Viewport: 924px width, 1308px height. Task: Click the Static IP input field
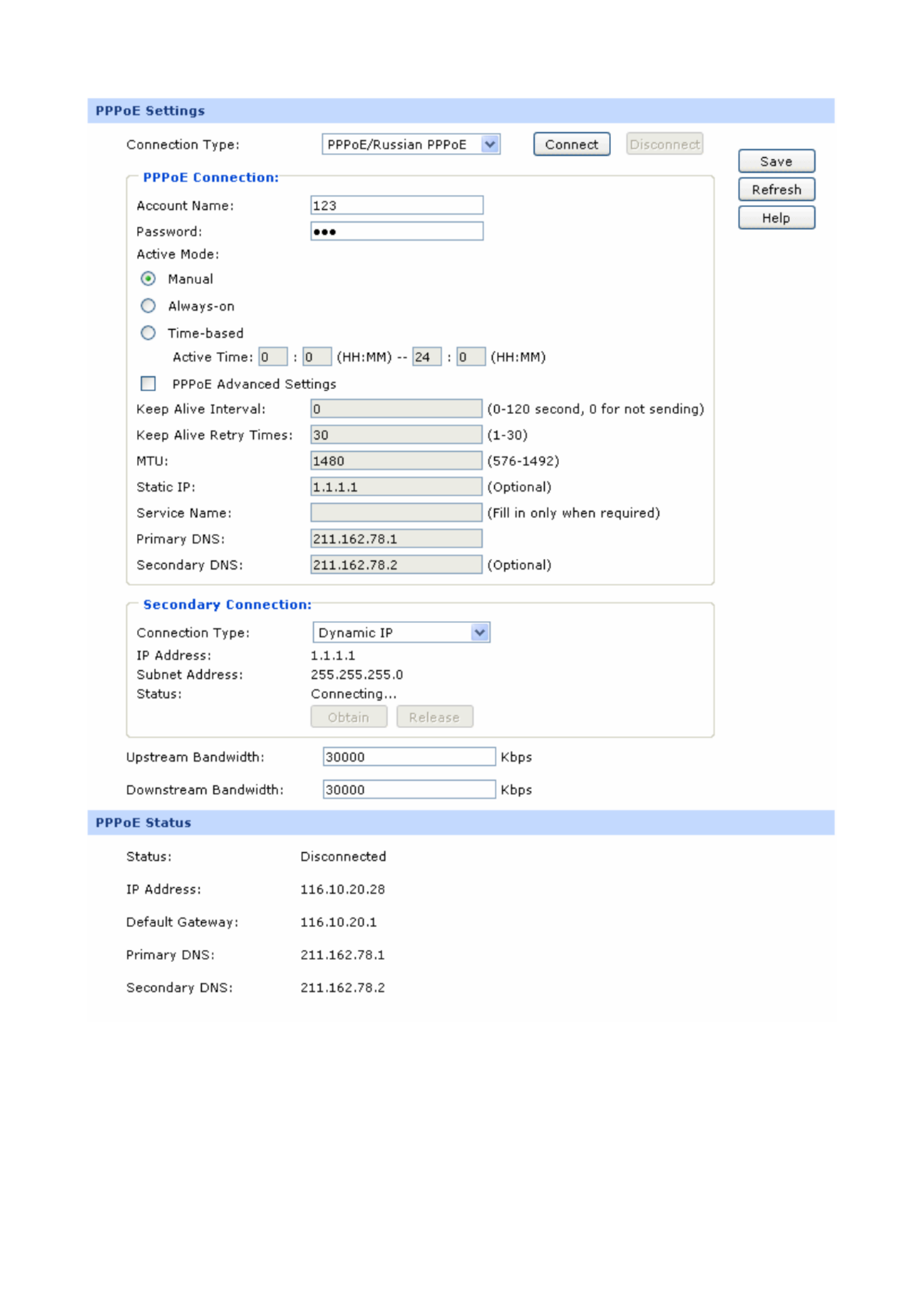(396, 487)
